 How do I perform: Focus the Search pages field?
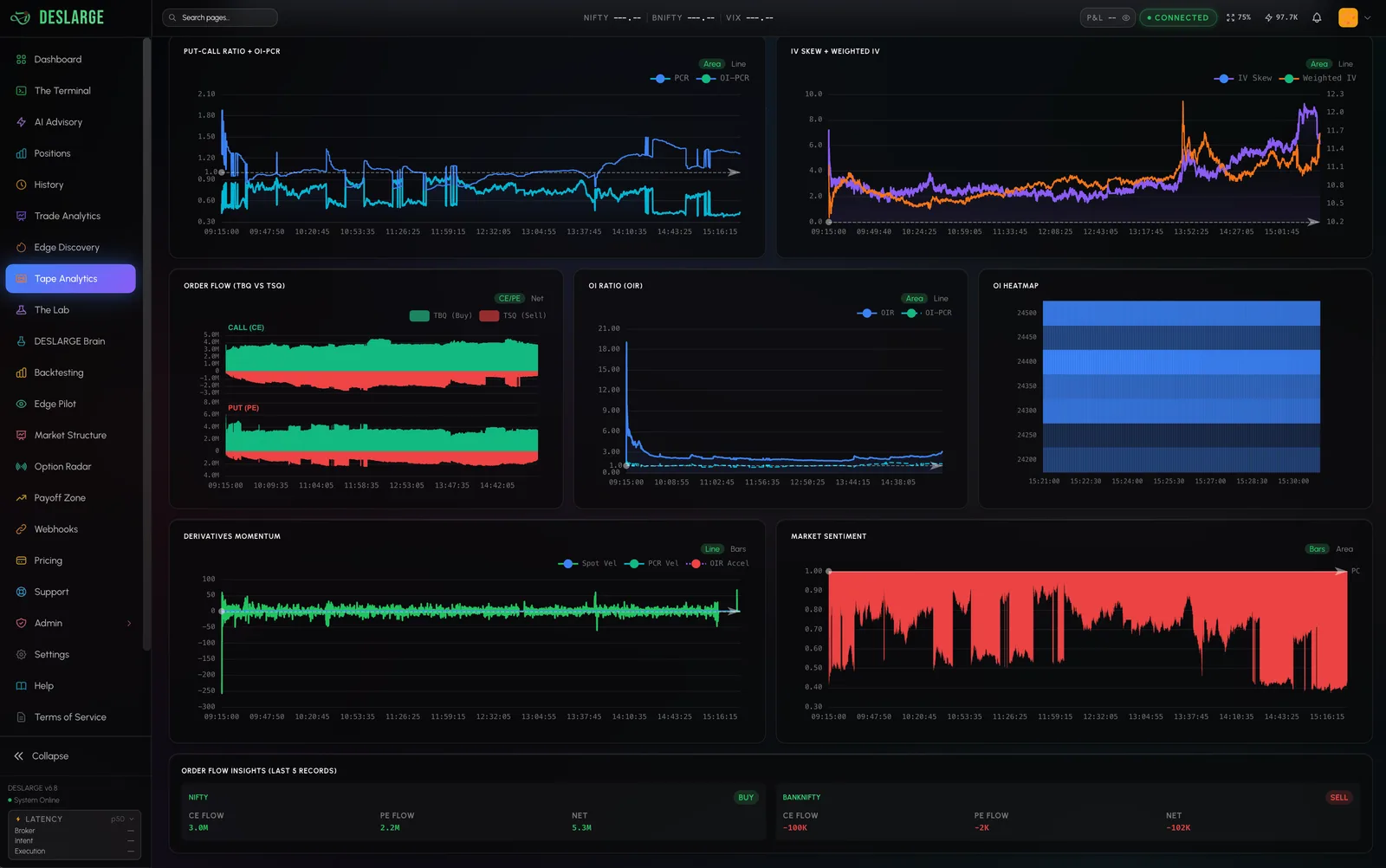tap(220, 17)
